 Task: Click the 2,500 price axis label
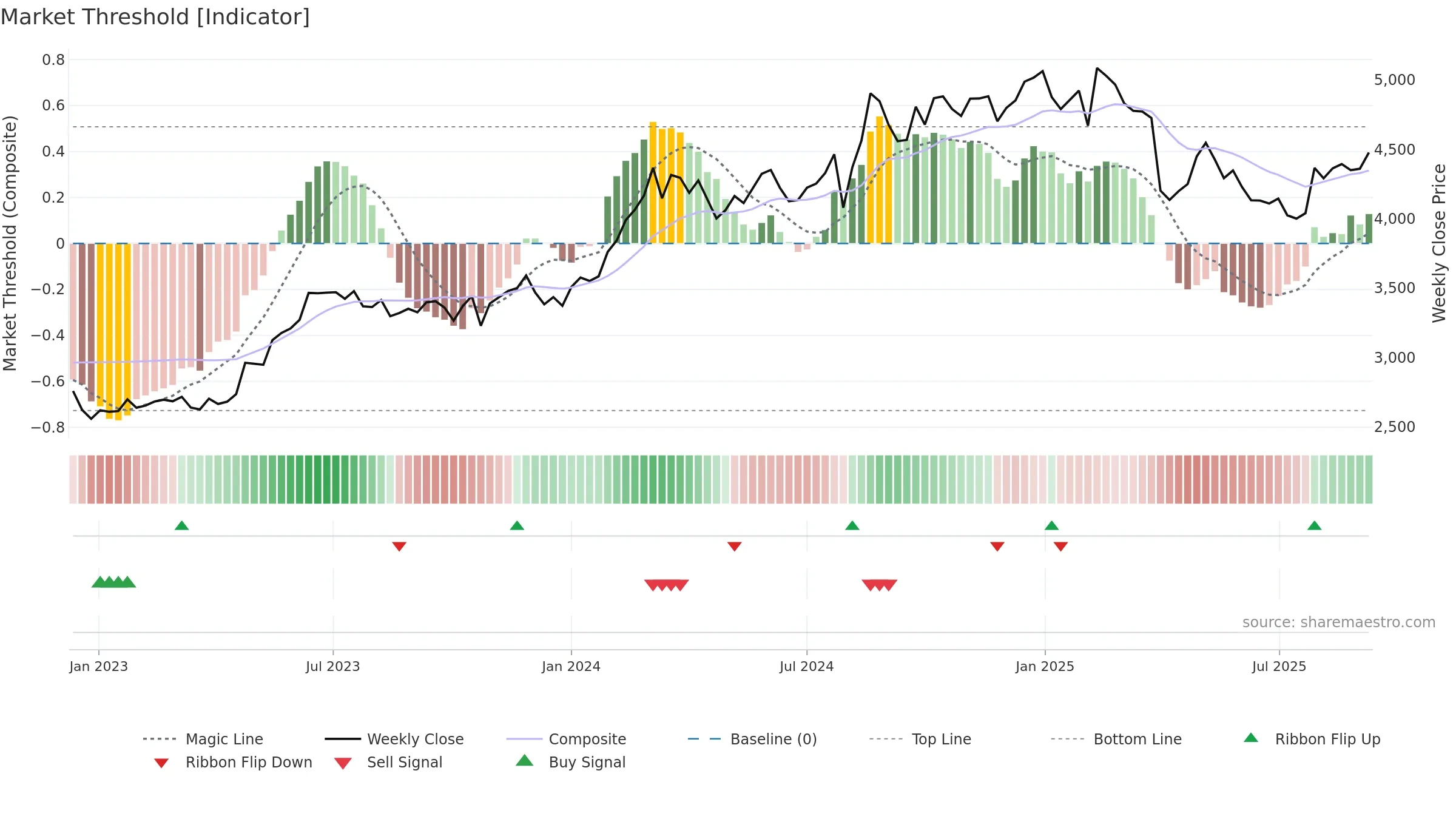pyautogui.click(x=1395, y=427)
